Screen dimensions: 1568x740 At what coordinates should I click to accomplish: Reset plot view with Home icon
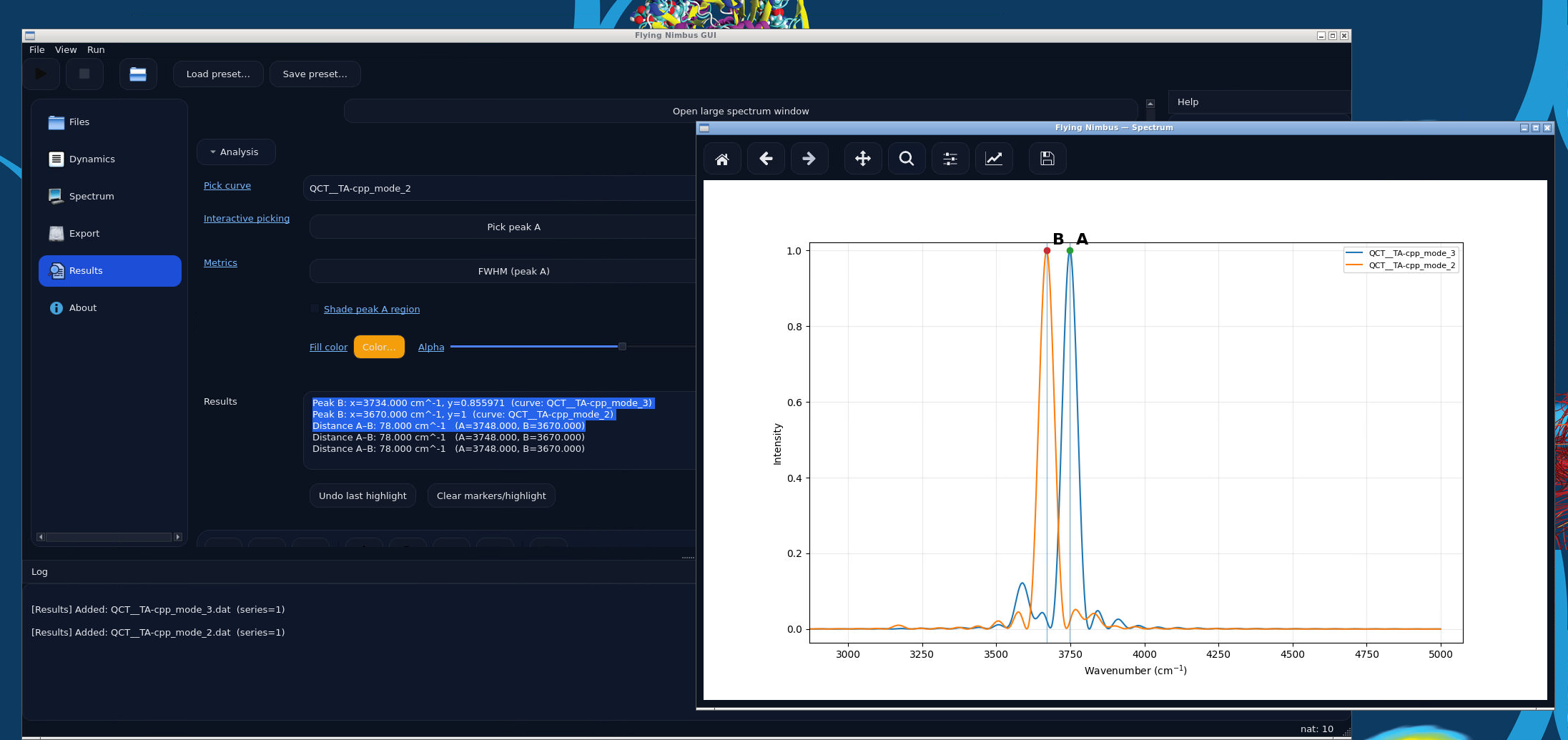(x=722, y=159)
